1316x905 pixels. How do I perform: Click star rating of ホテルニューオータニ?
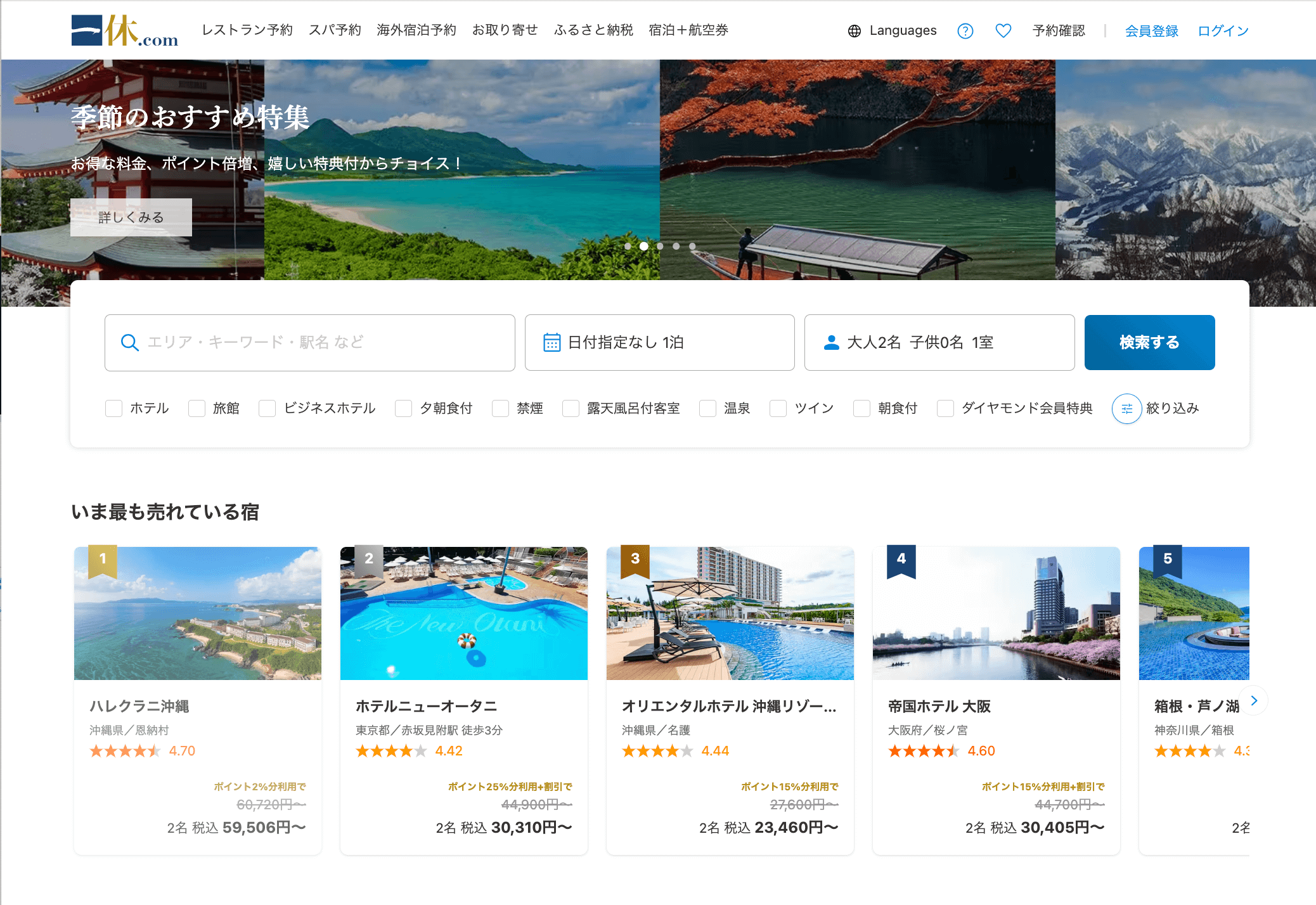coord(391,751)
